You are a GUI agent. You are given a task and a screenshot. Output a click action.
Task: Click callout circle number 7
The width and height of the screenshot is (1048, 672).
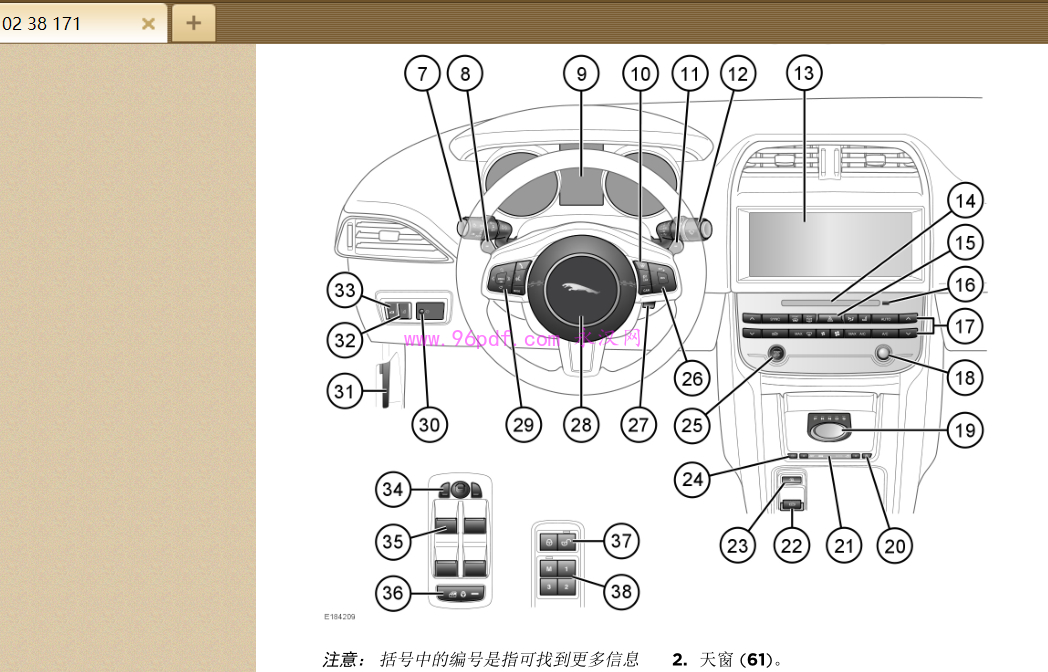(423, 72)
